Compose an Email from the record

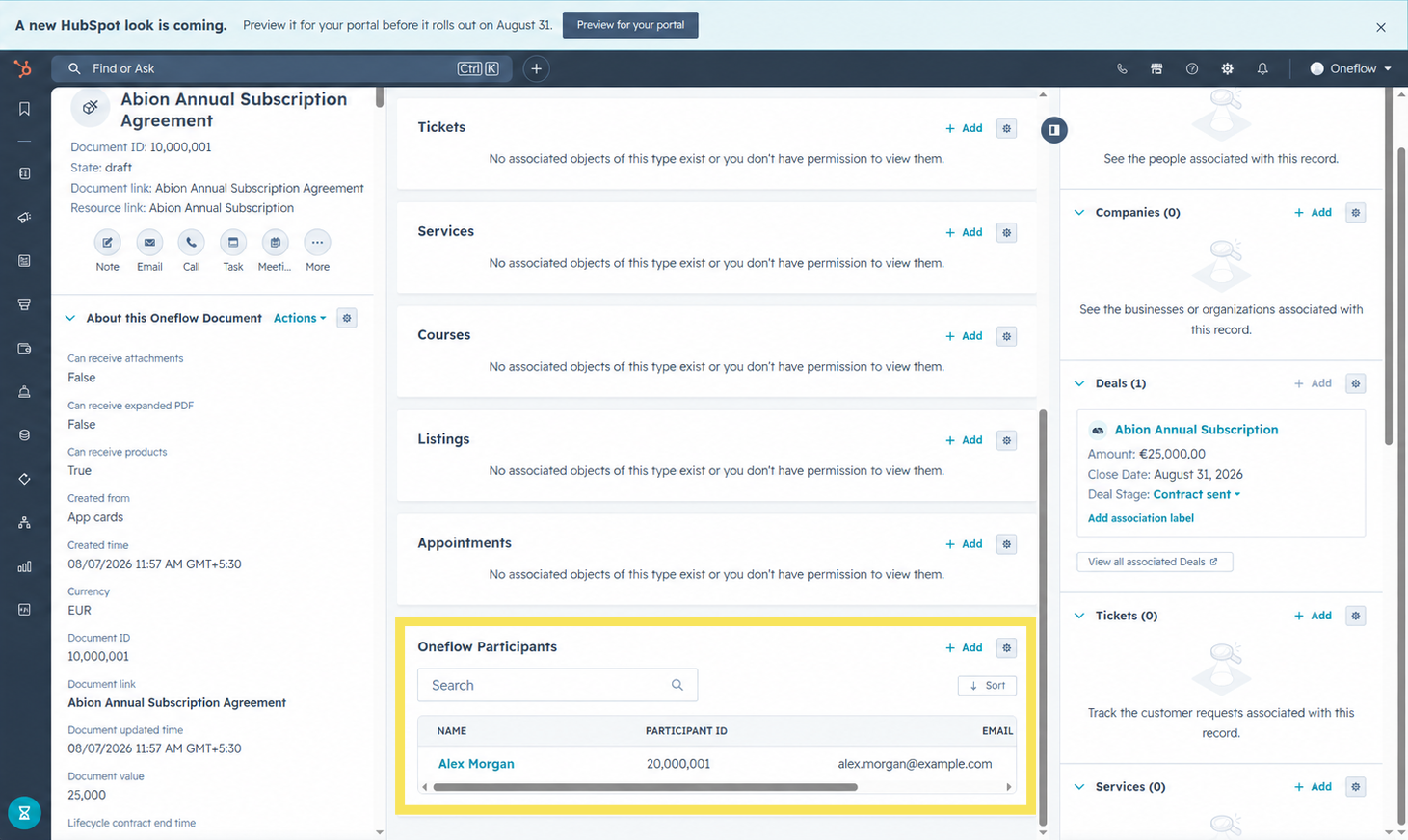(149, 243)
